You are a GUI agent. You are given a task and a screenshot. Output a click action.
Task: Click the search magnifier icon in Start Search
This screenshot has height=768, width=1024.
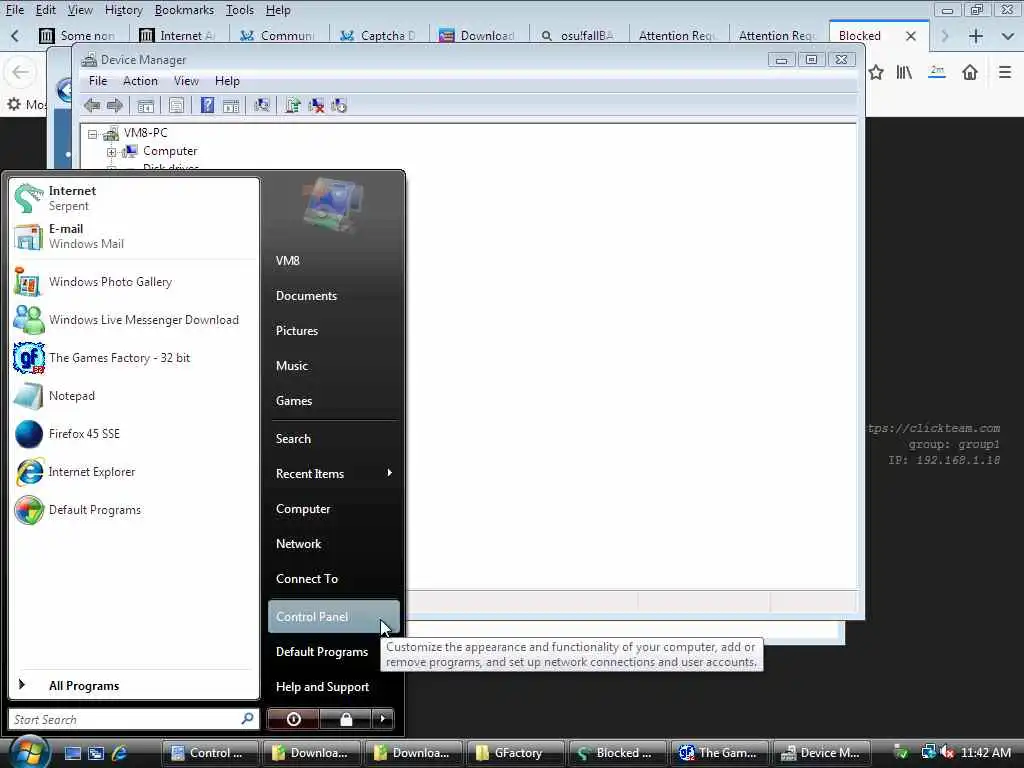click(x=248, y=718)
